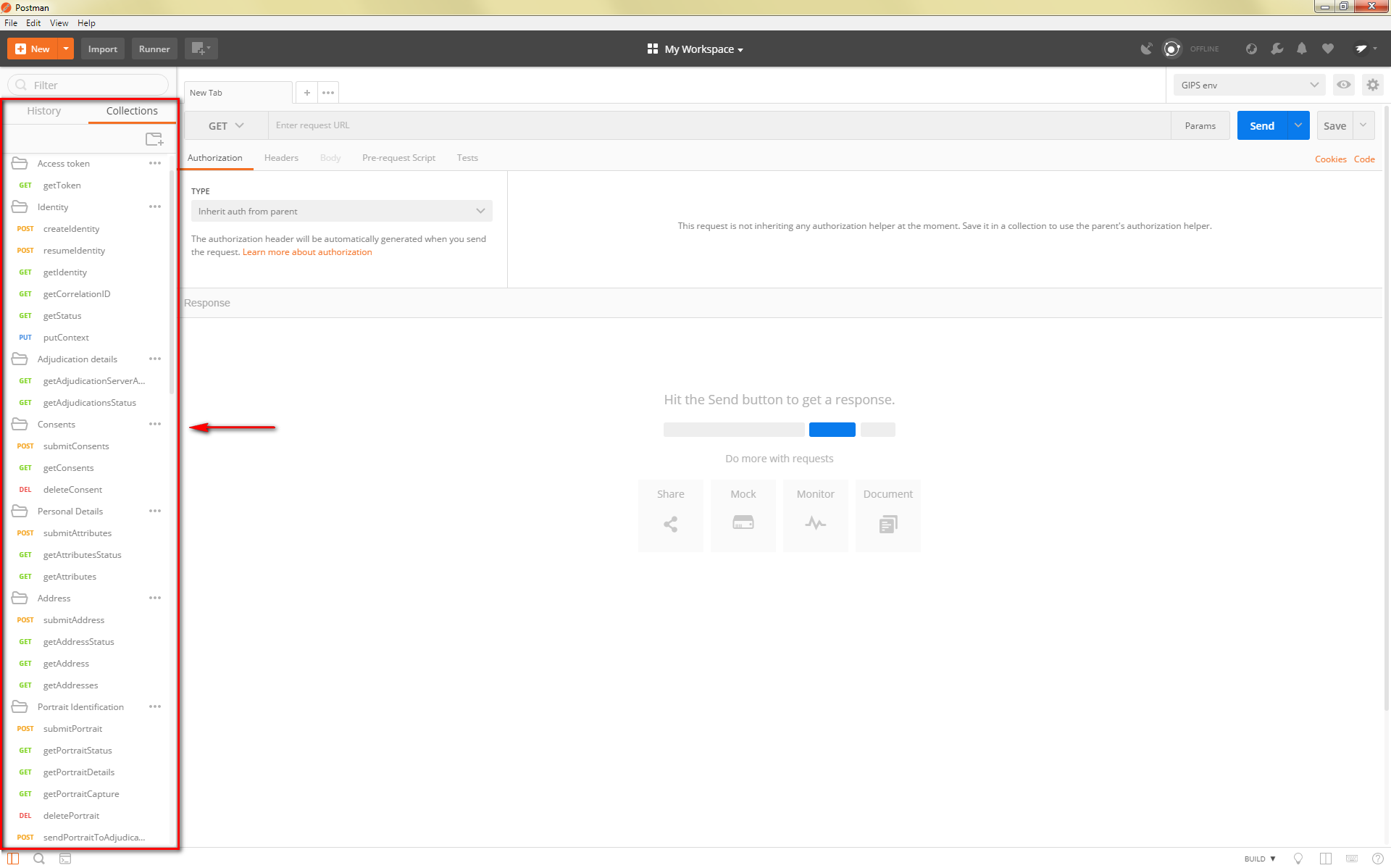The width and height of the screenshot is (1391, 868).
Task: Switch to the Pre-request Script tab
Action: pos(398,157)
